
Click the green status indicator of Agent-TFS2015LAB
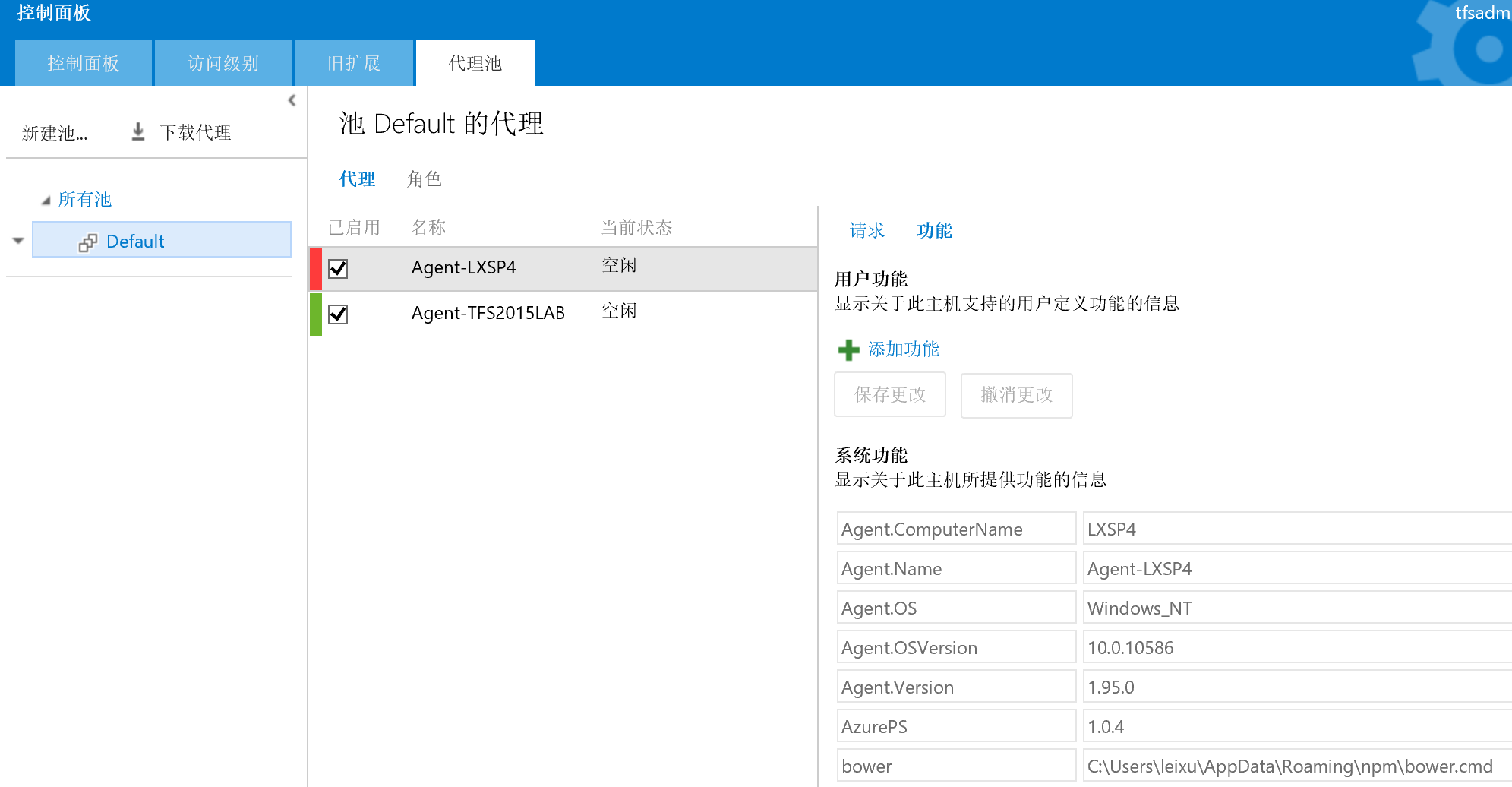316,314
